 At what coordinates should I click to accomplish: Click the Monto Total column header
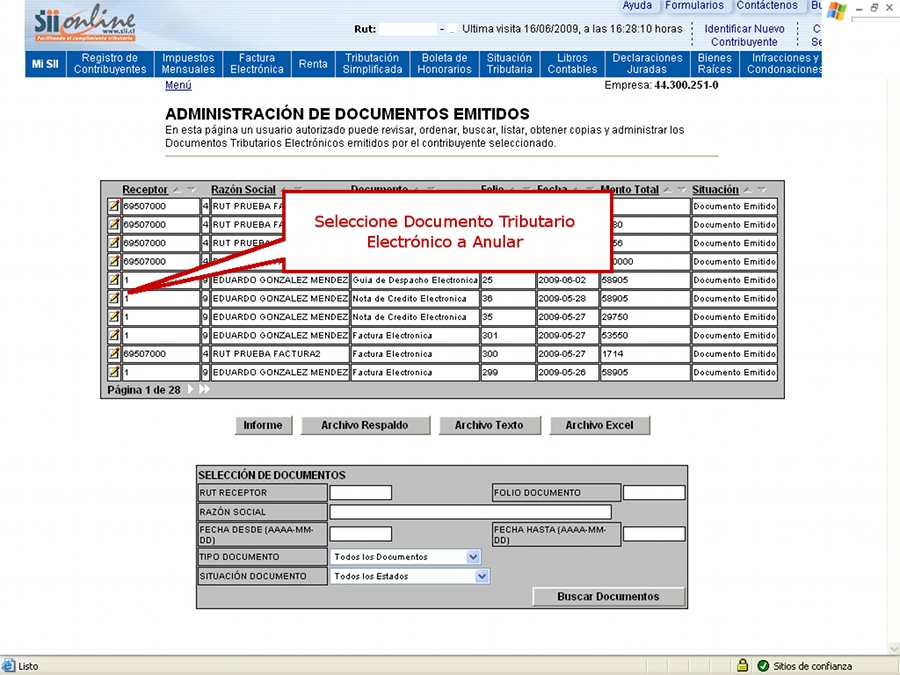click(x=630, y=189)
